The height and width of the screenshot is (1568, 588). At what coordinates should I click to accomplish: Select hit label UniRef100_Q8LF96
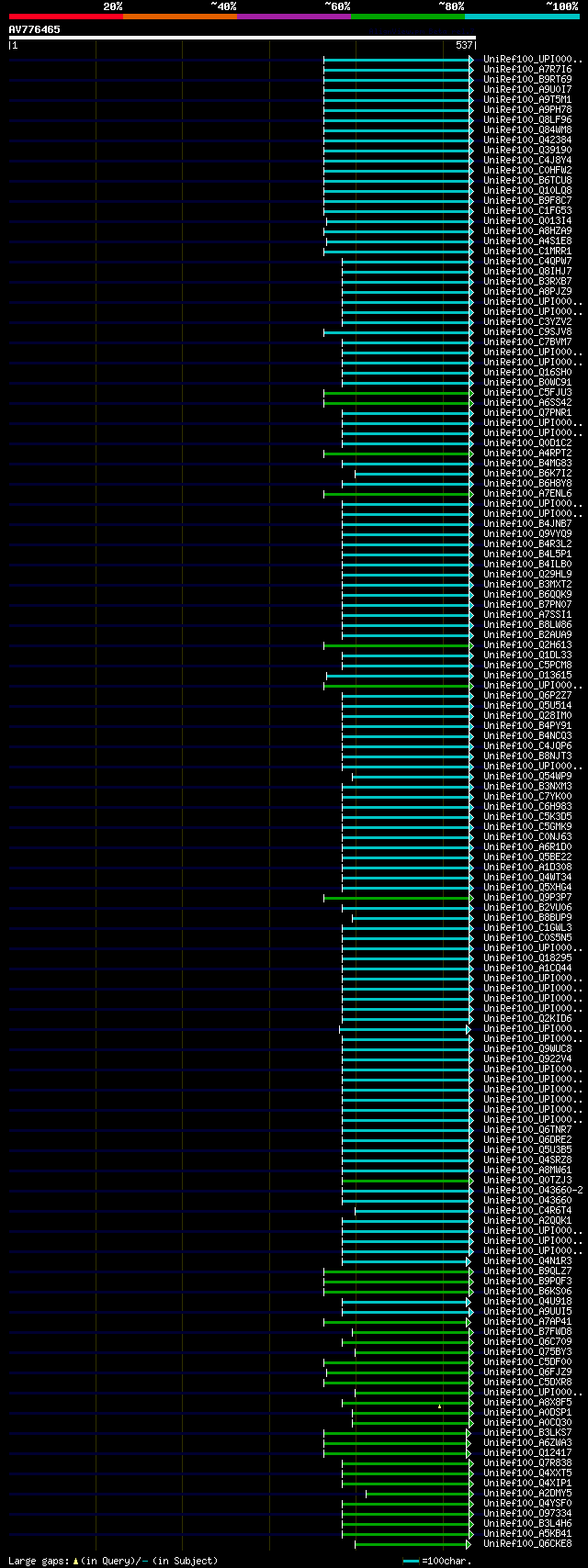527,119
